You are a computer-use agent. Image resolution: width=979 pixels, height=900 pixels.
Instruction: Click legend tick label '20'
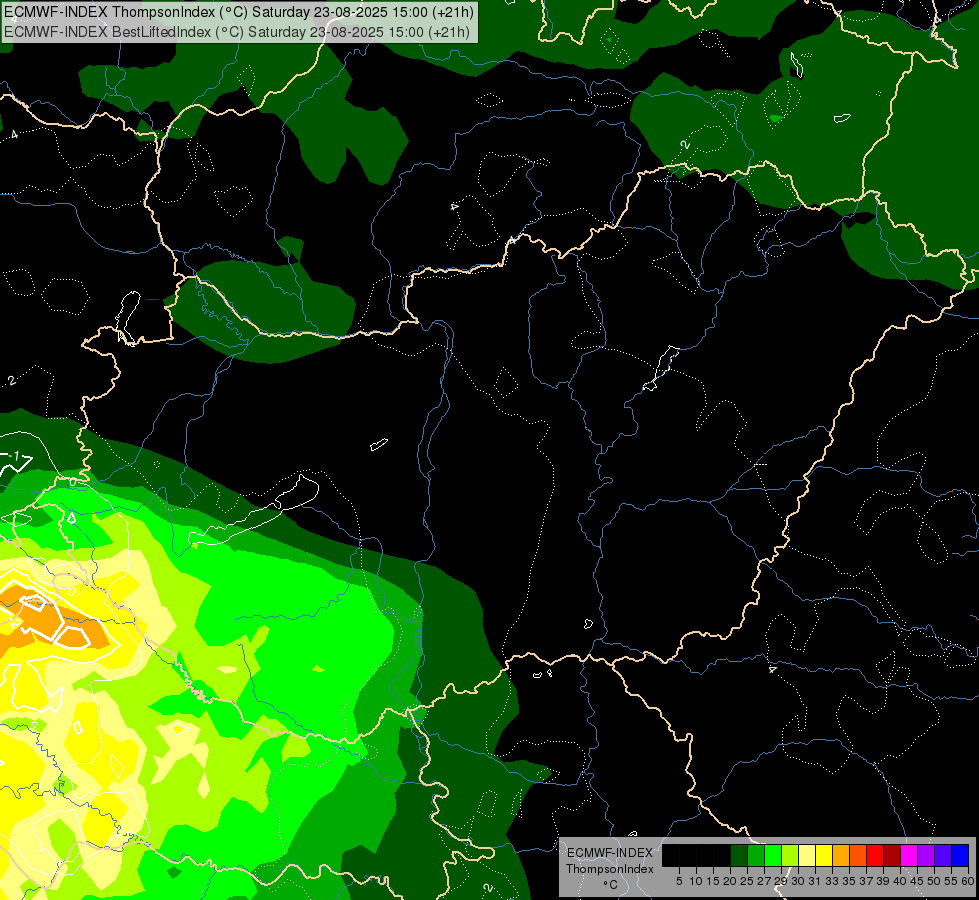coord(731,881)
